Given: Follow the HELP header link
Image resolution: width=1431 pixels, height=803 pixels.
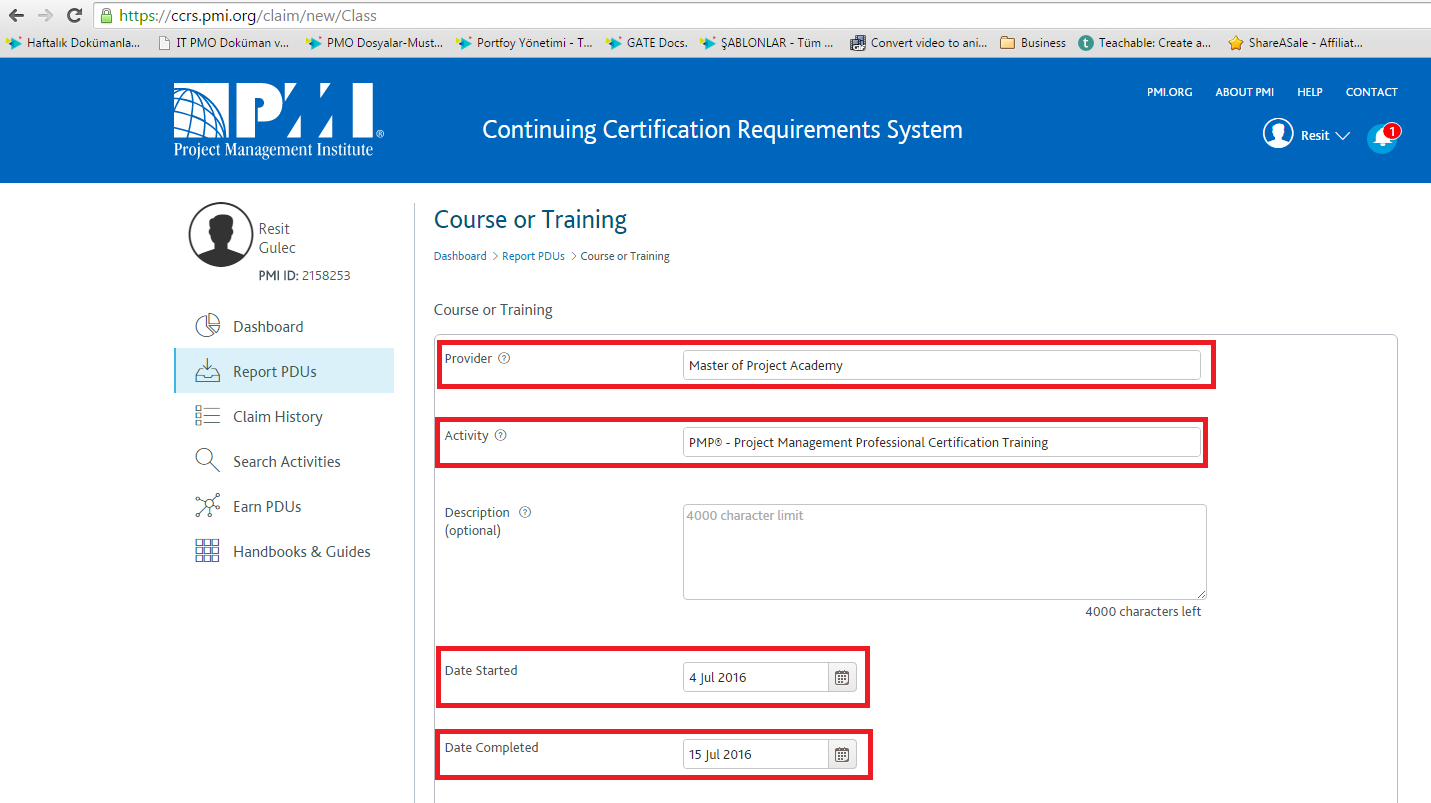Looking at the screenshot, I should pos(1309,92).
